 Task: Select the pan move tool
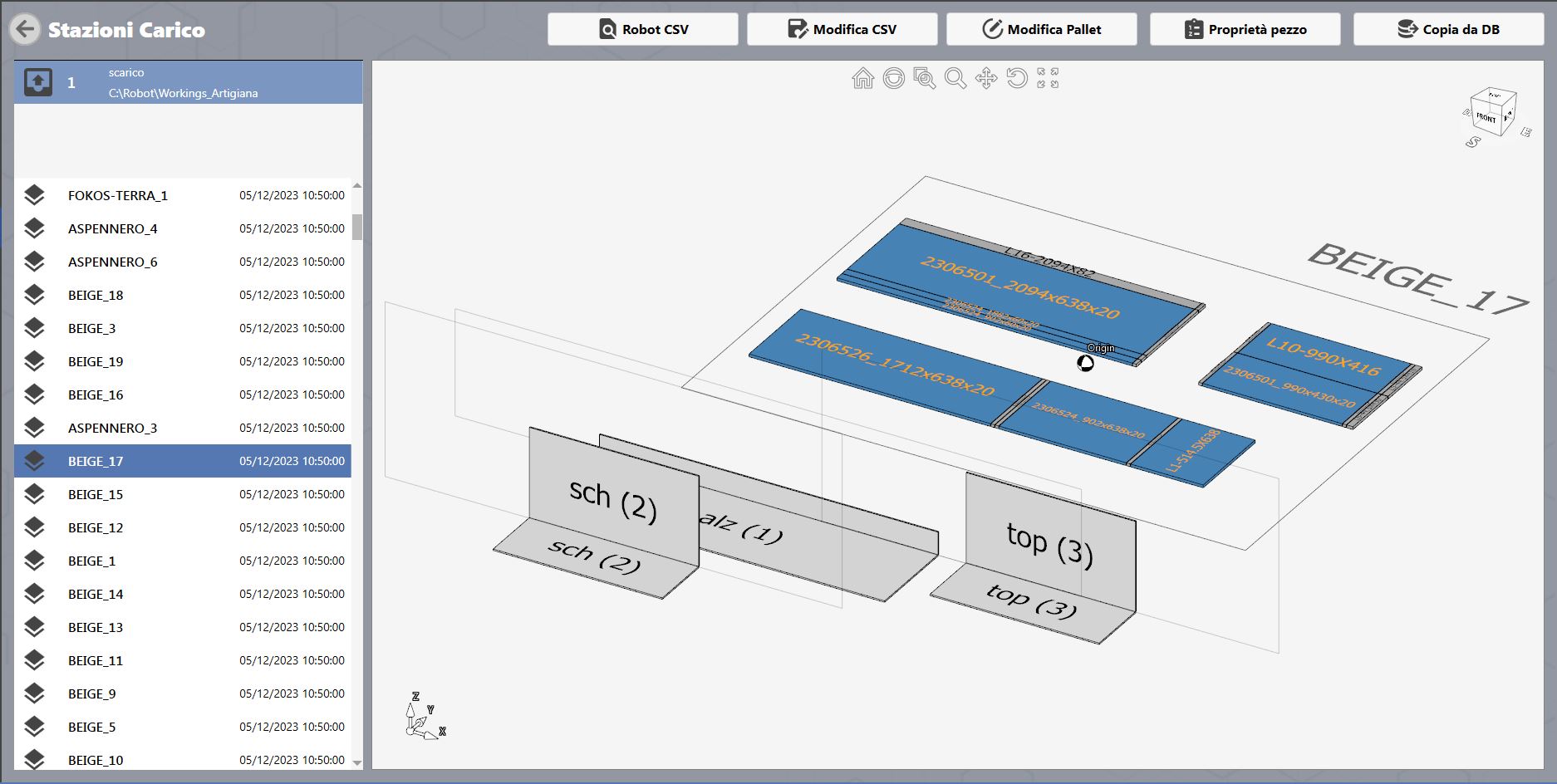986,78
